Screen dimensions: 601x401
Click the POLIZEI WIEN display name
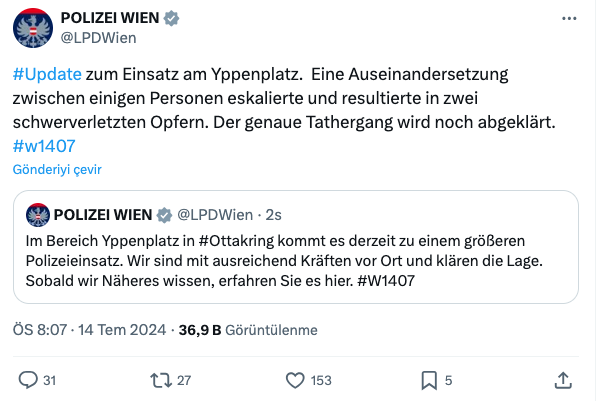(x=110, y=18)
